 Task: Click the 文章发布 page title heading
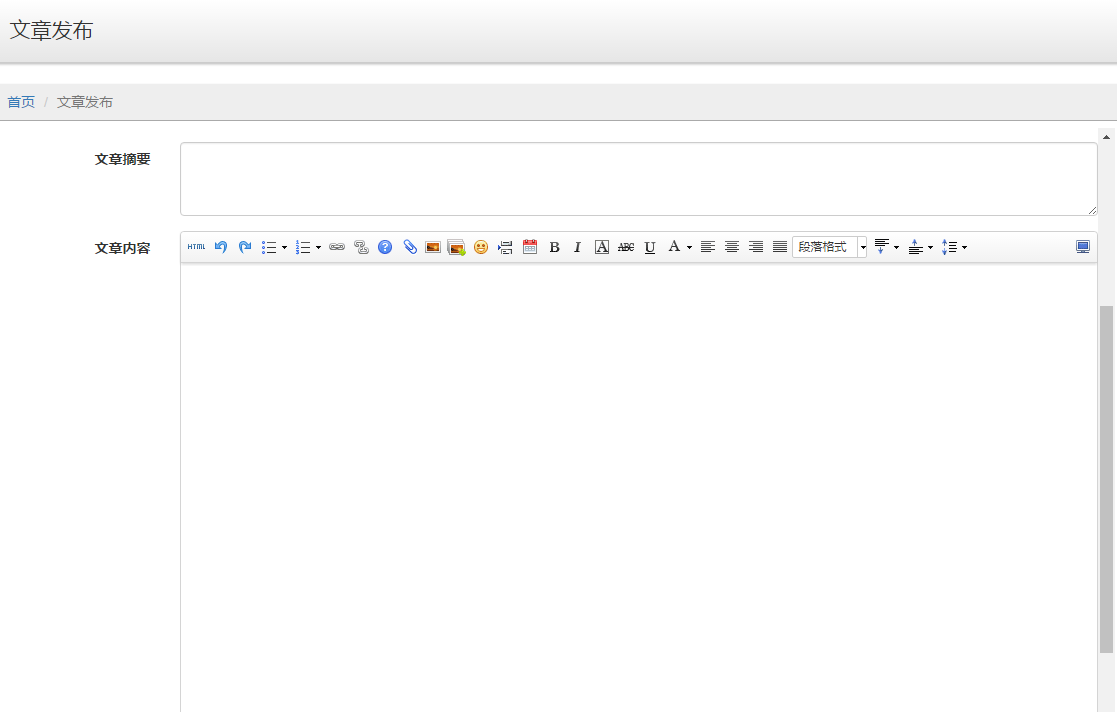[x=51, y=31]
